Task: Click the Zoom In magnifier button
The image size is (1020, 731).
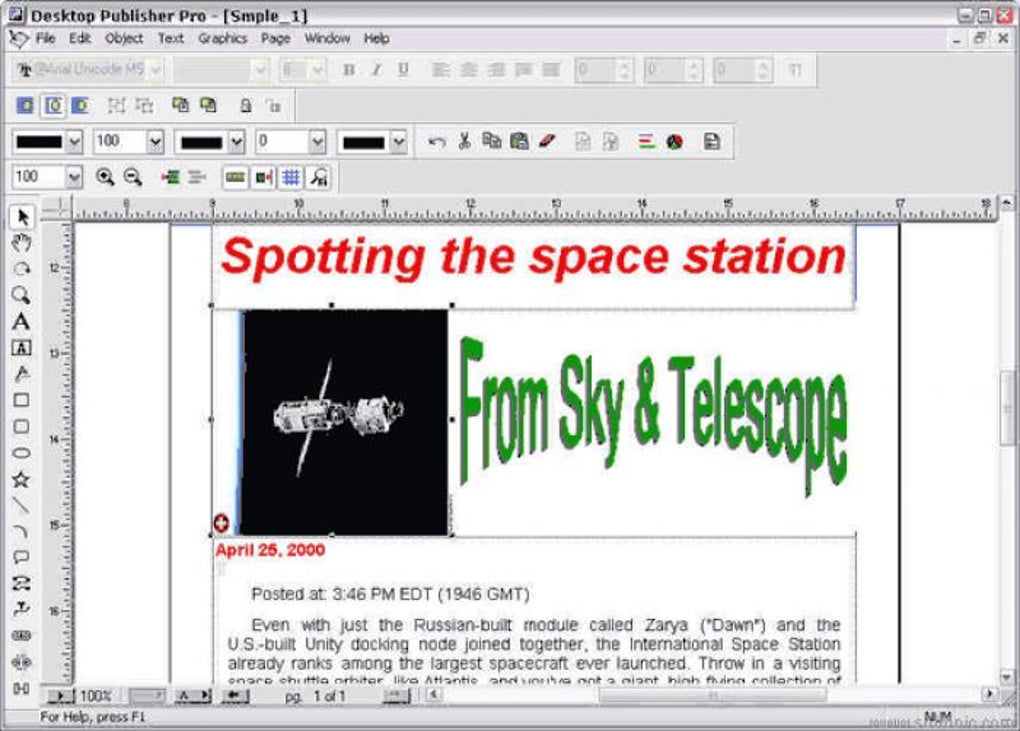Action: [x=107, y=177]
